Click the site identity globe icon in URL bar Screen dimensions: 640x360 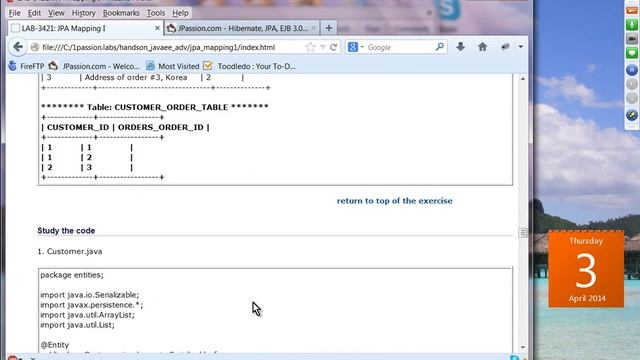[35, 47]
